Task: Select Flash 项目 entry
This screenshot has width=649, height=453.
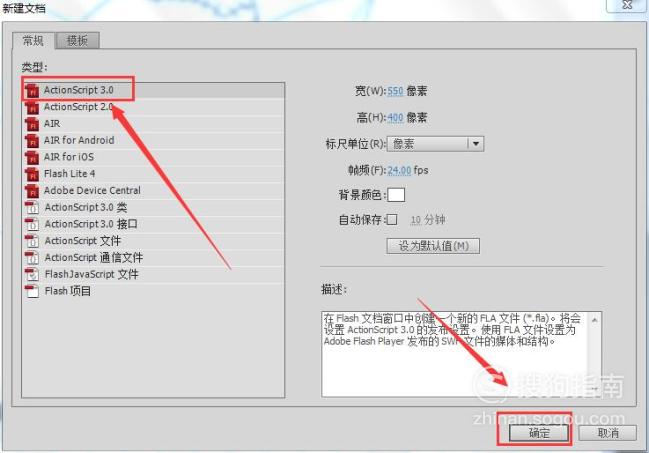Action: click(x=153, y=291)
